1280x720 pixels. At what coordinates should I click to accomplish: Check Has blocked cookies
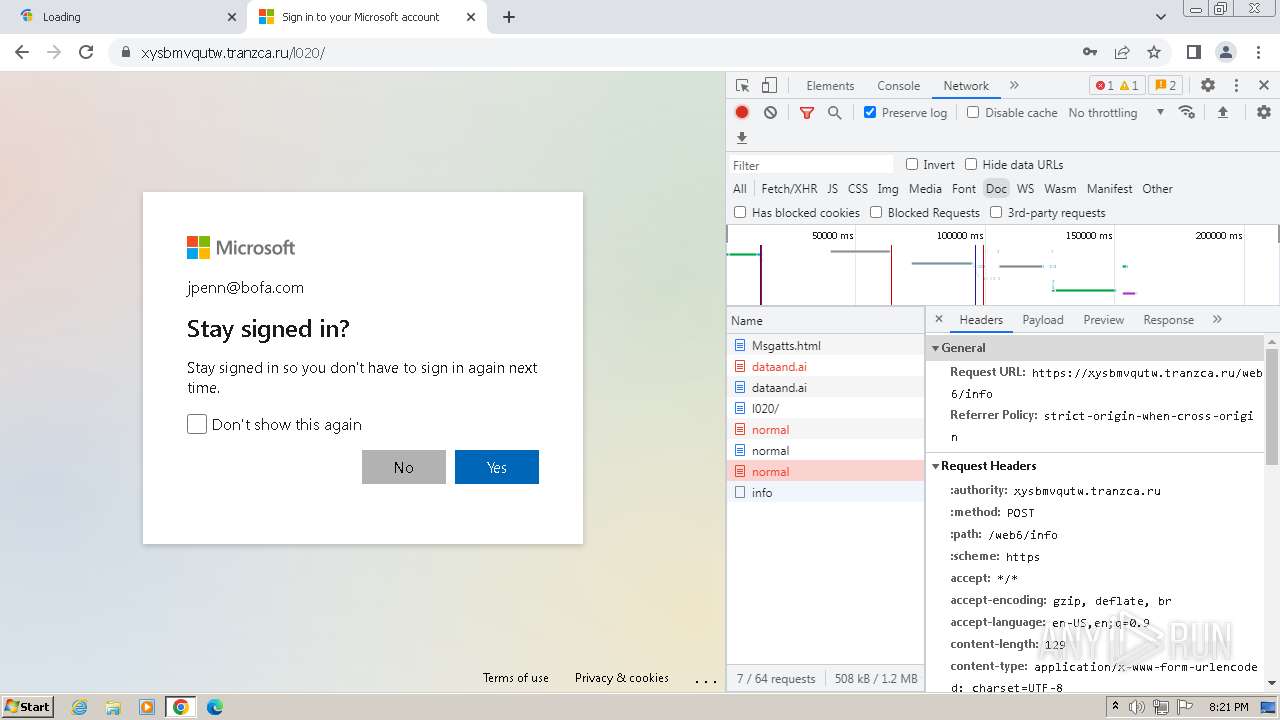click(740, 212)
